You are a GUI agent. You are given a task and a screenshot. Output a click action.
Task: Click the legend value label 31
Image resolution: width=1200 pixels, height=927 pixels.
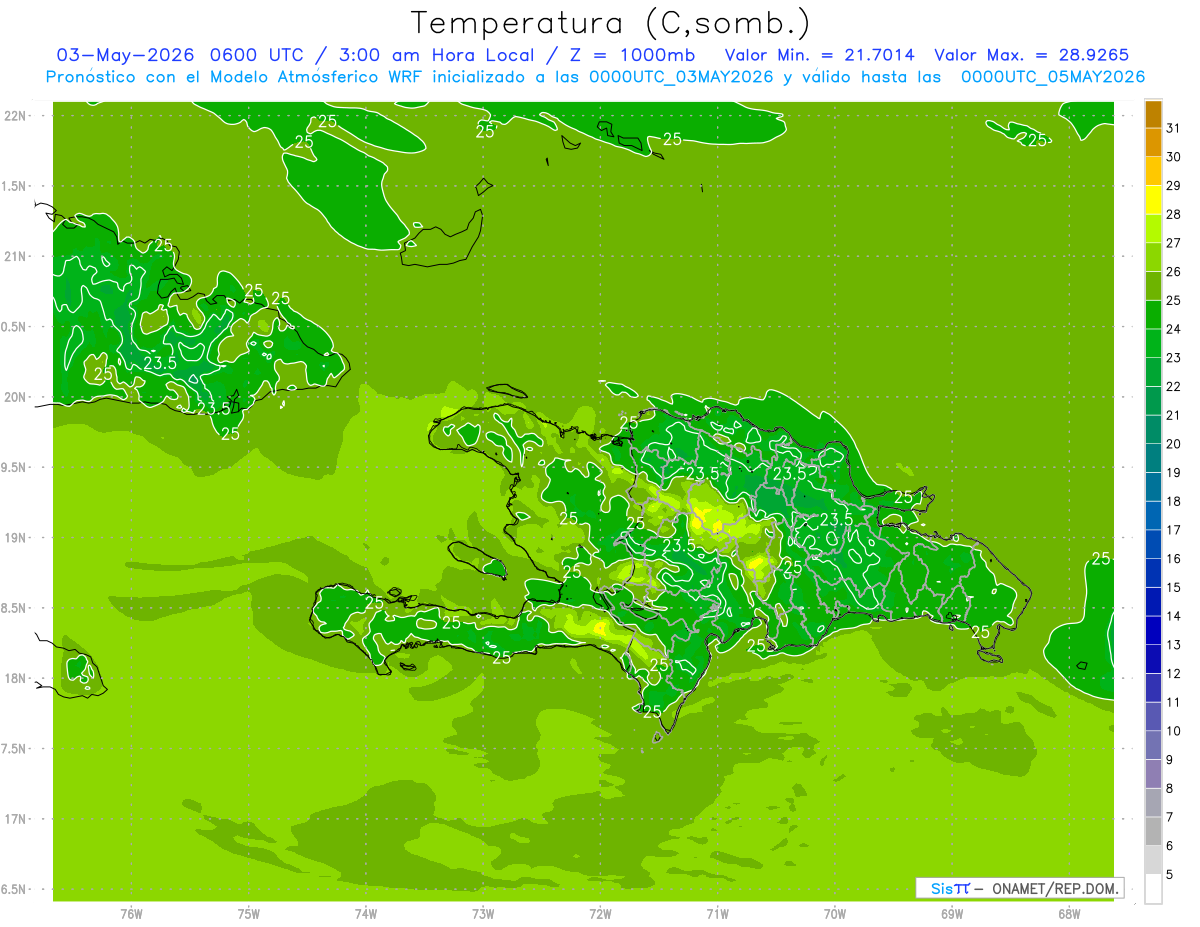pyautogui.click(x=1174, y=128)
